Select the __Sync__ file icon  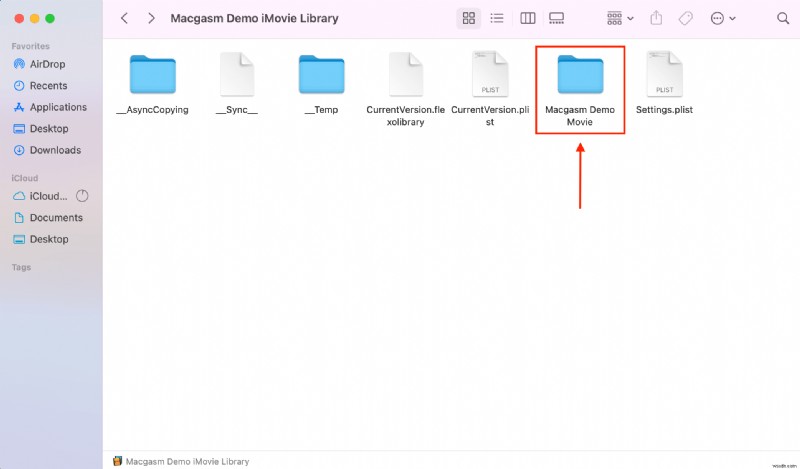[x=237, y=74]
